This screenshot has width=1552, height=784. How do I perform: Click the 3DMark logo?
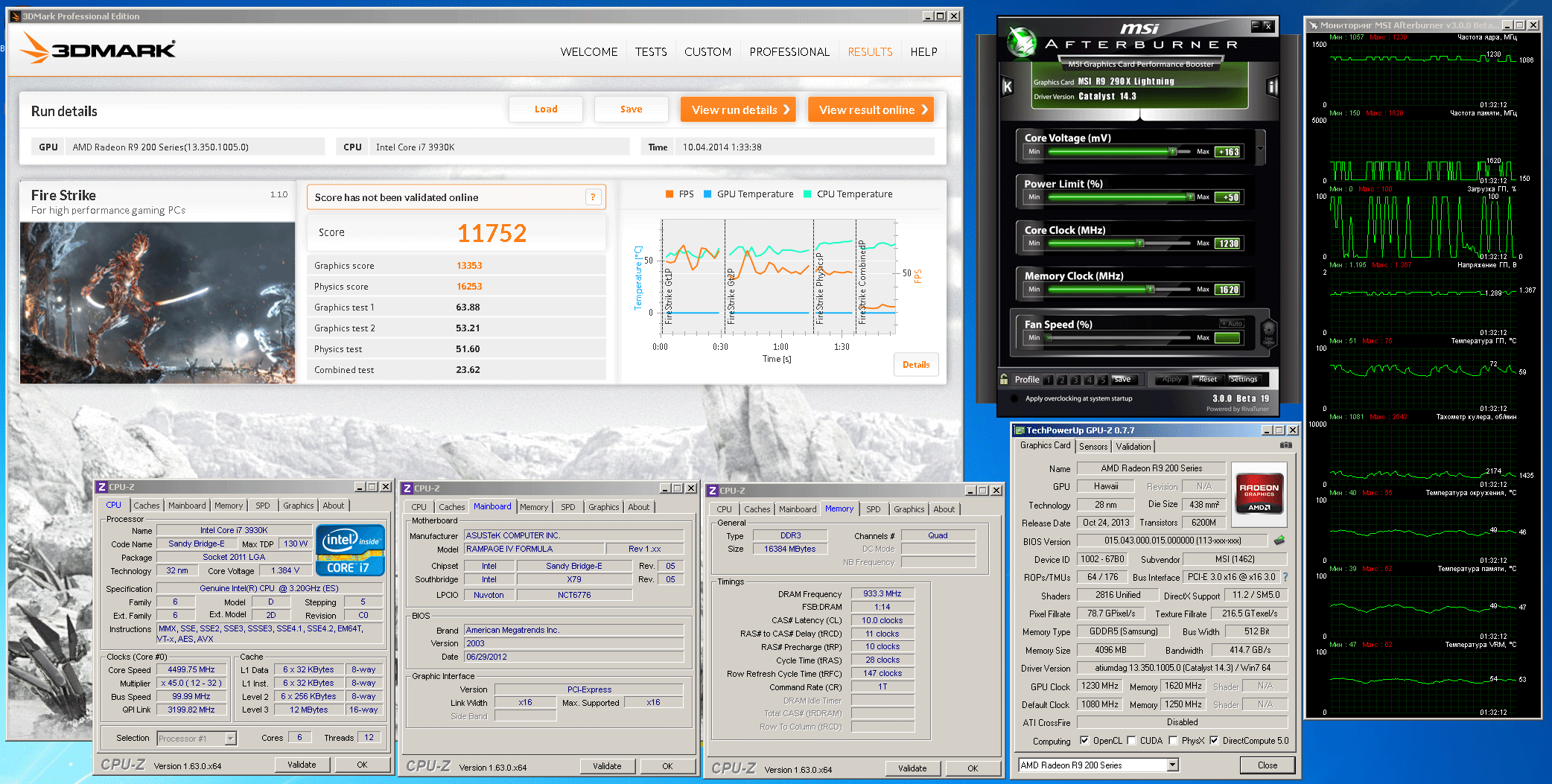click(x=98, y=48)
